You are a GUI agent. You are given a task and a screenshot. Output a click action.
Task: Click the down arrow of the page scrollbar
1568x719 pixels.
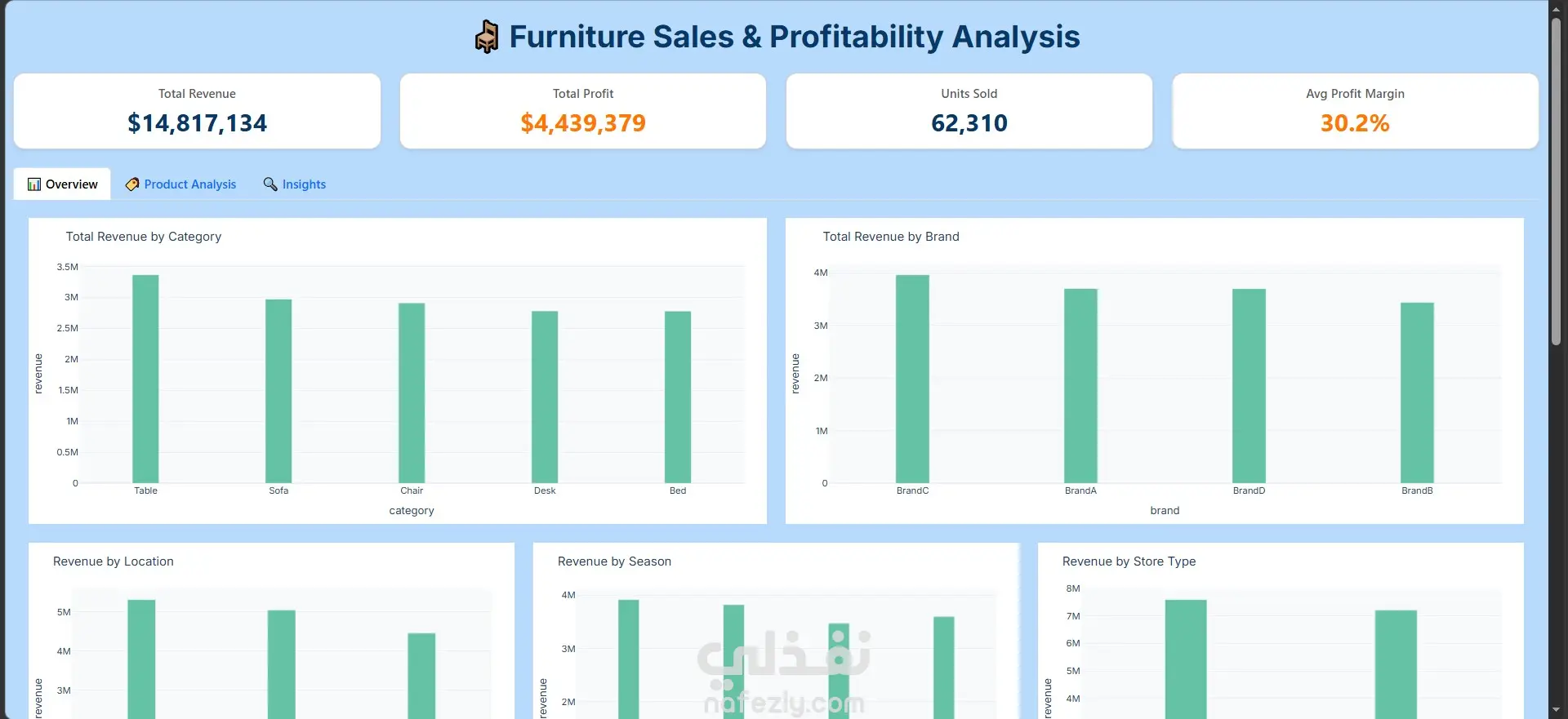point(1557,710)
